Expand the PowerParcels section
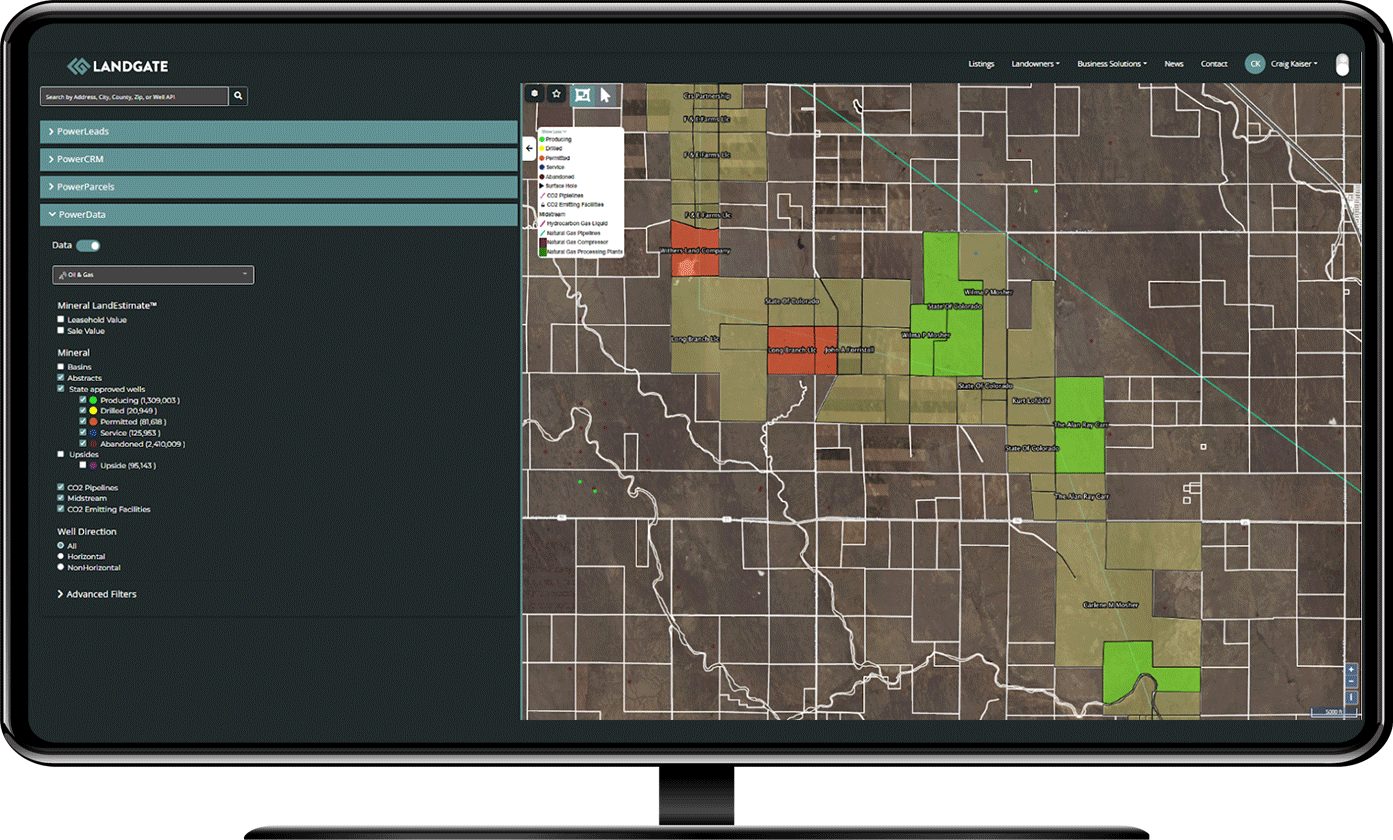The width and height of the screenshot is (1393, 840). click(x=279, y=187)
